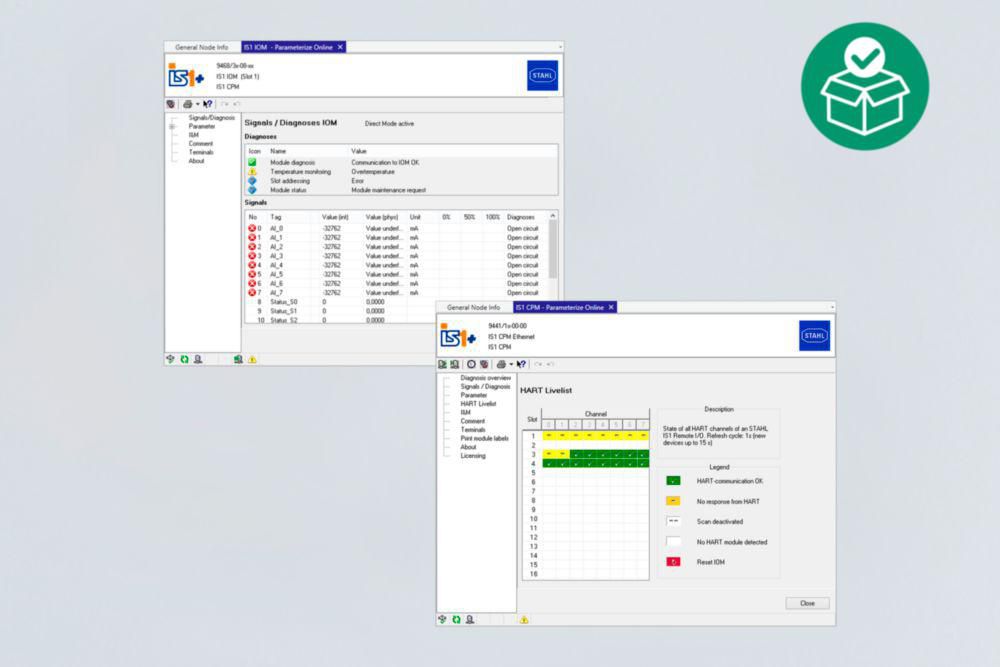This screenshot has width=1000, height=667.
Task: Click green refresh arrows in CPM status bar
Action: [457, 619]
